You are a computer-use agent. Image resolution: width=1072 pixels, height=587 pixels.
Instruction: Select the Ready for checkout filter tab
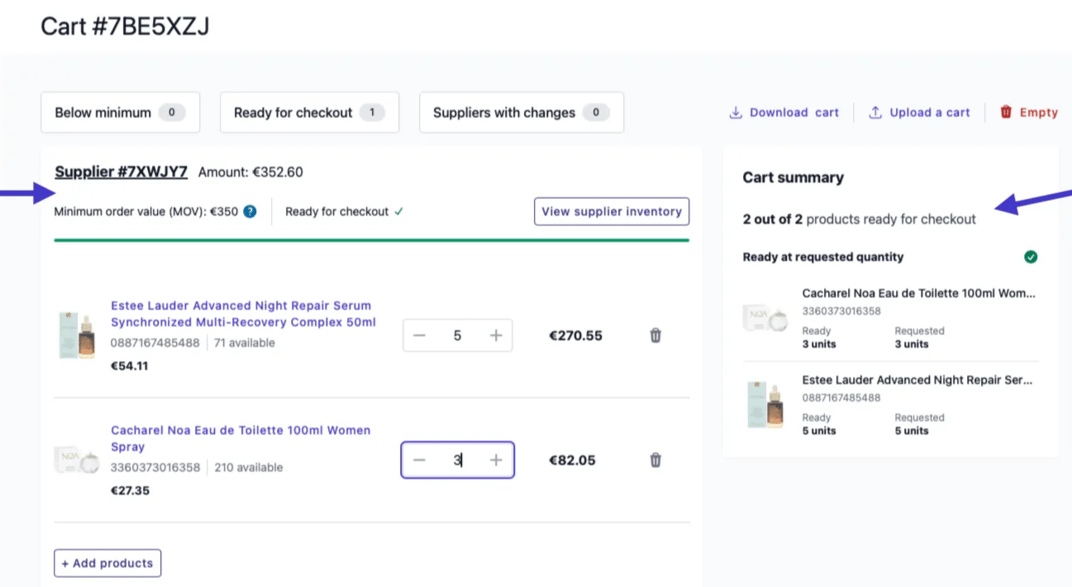[309, 112]
